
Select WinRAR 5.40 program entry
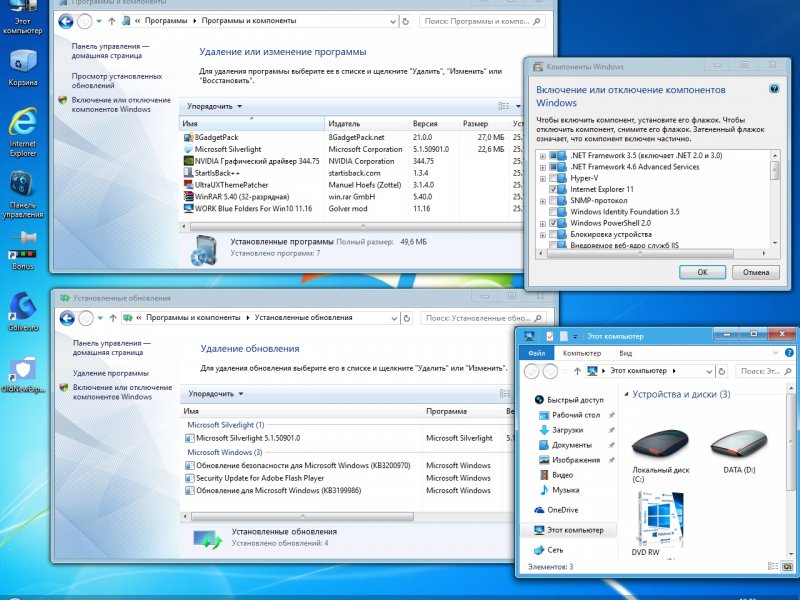click(x=237, y=197)
